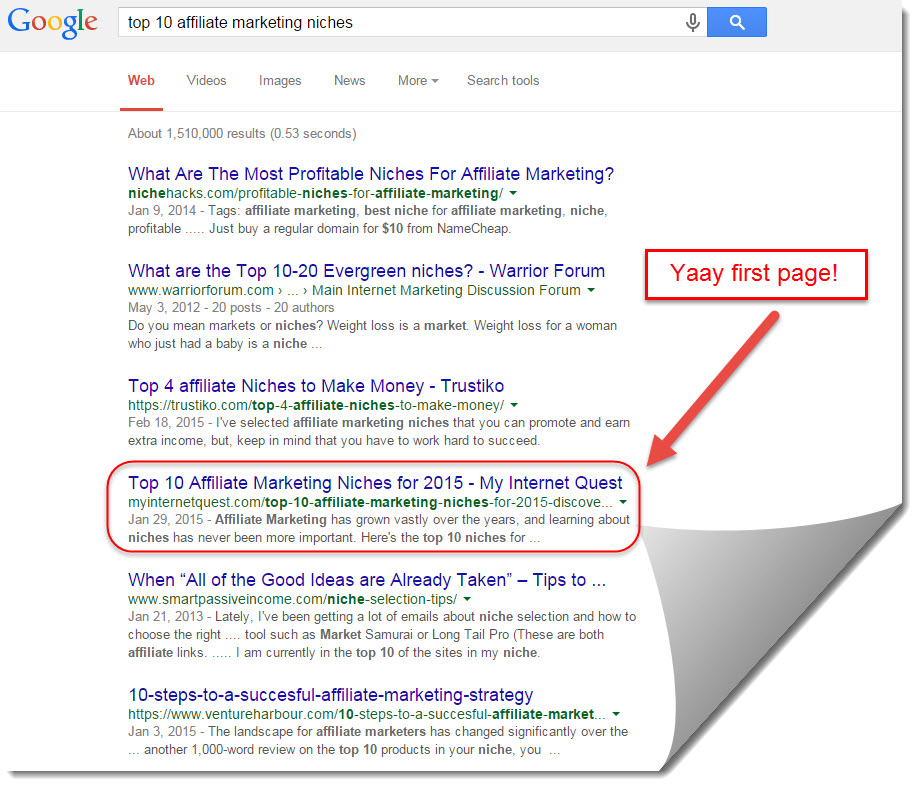Open 'All of the Good Ideas are Already Taken' result
The height and width of the screenshot is (786, 917).
point(367,580)
